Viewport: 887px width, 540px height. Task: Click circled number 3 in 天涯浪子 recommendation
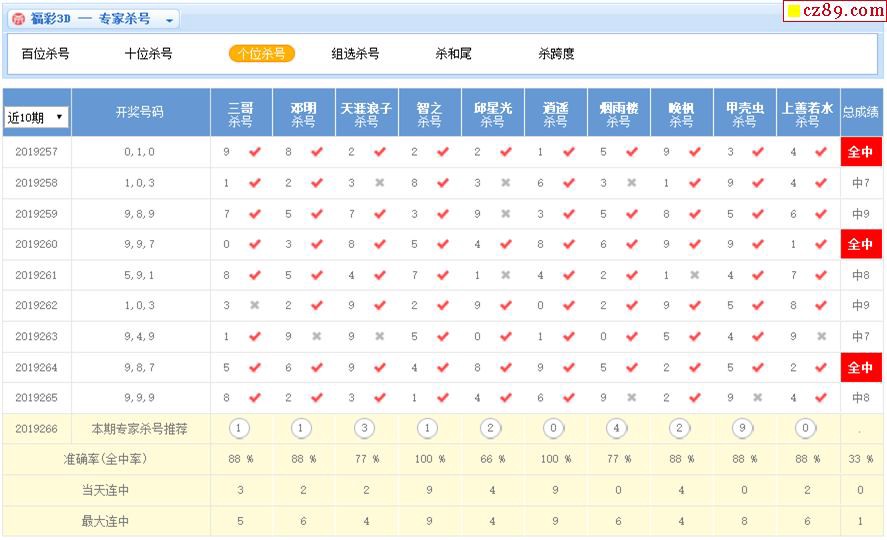click(366, 428)
